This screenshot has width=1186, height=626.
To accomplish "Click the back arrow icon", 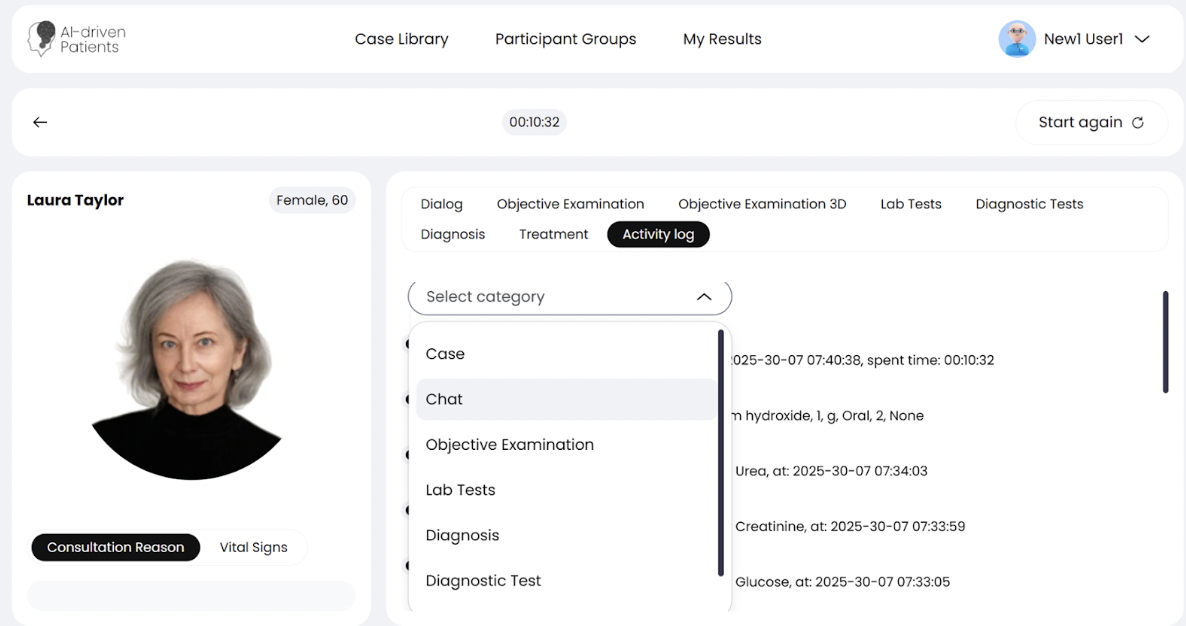I will point(40,122).
